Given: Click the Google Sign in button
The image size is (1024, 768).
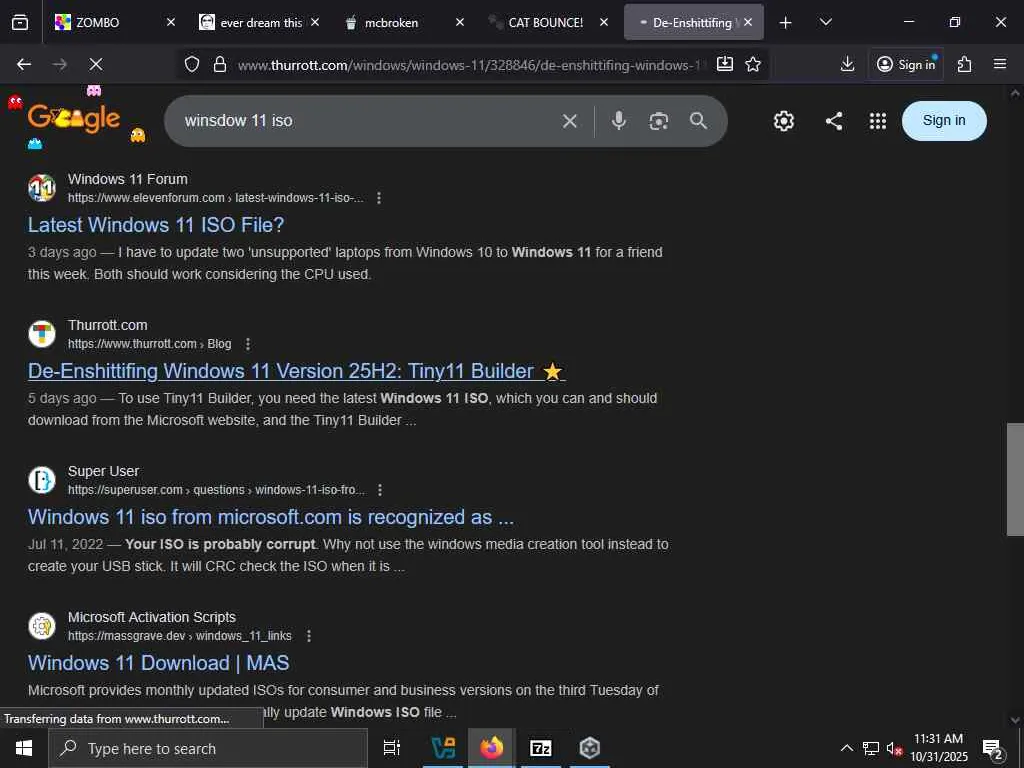Looking at the screenshot, I should click(944, 121).
